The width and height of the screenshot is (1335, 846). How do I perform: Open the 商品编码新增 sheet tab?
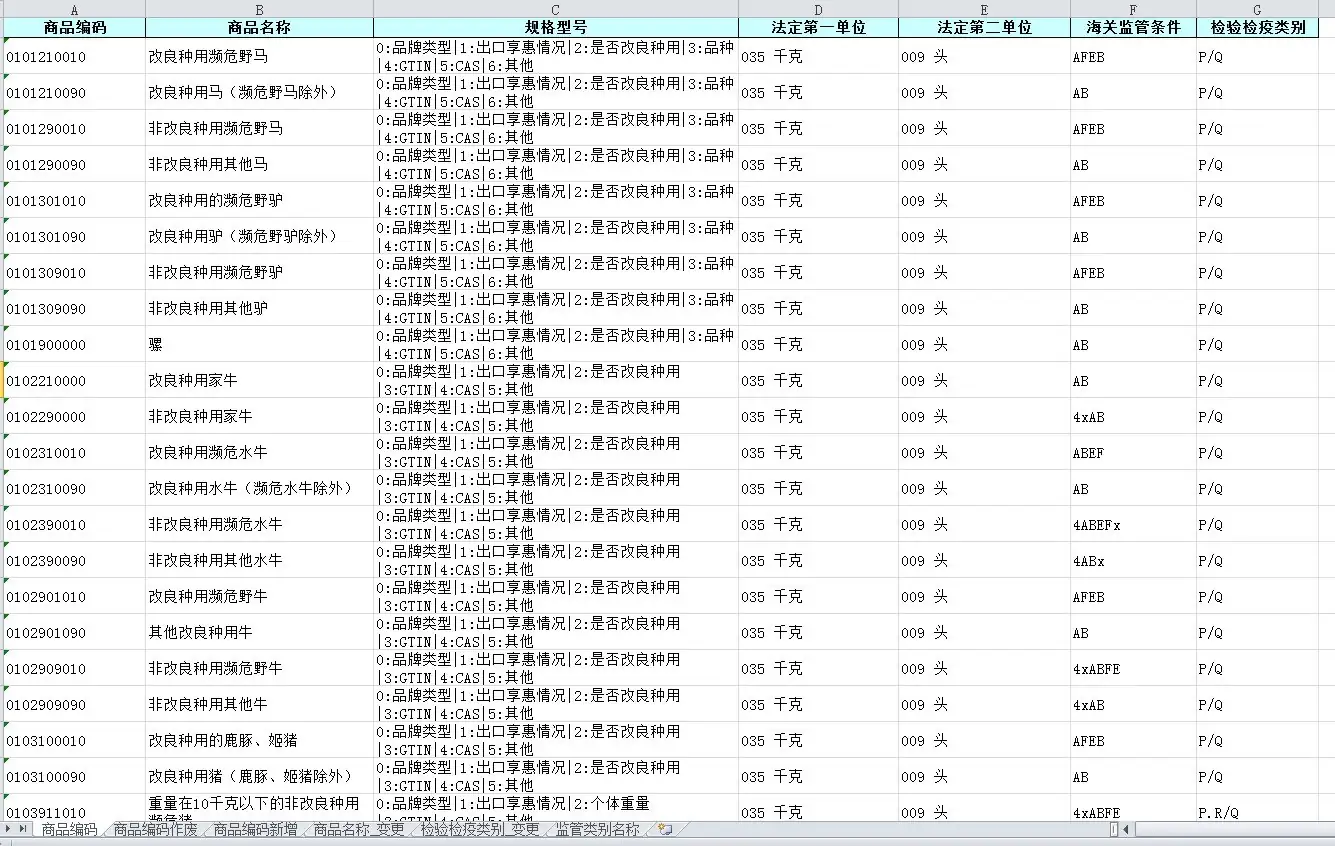[x=255, y=831]
